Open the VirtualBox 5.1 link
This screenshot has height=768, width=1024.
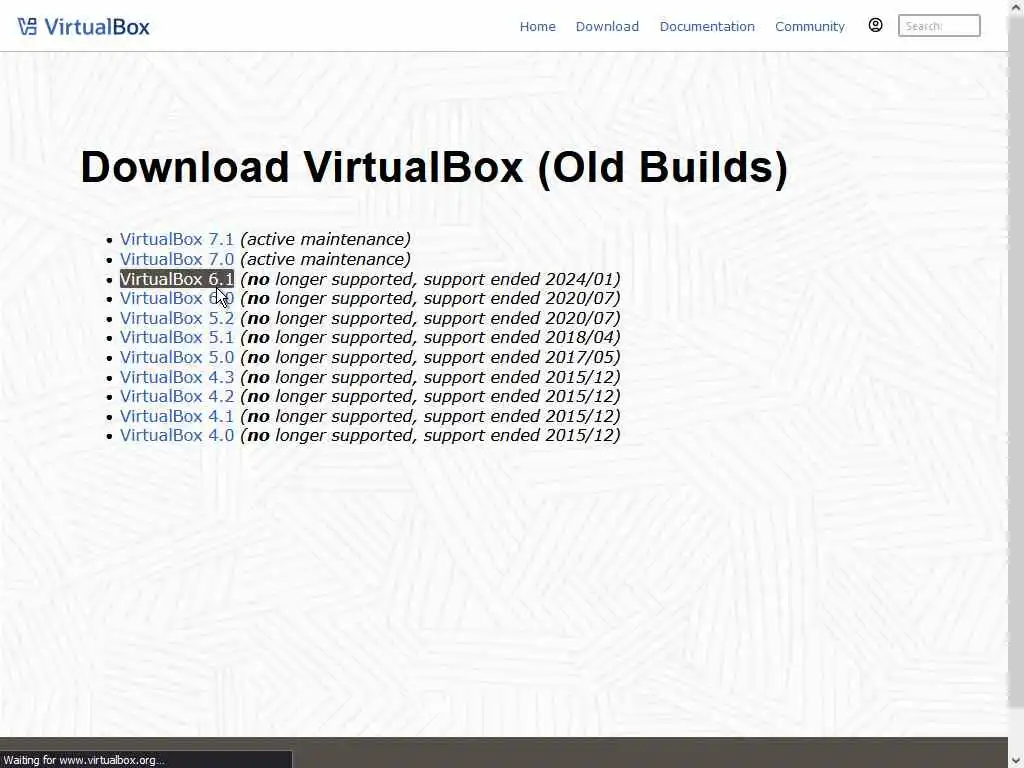coord(177,338)
